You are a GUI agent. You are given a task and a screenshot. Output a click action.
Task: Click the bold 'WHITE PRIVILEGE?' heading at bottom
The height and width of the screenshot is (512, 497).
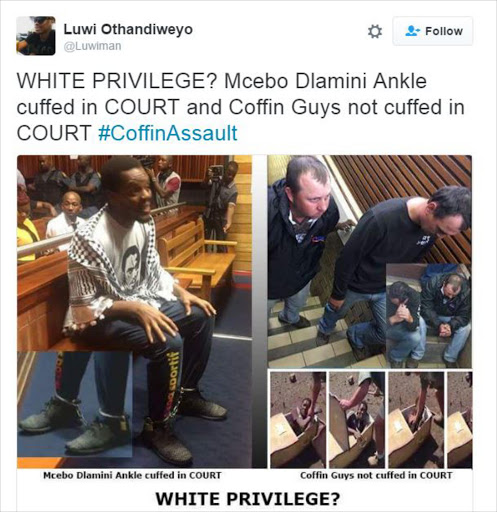pos(248,499)
